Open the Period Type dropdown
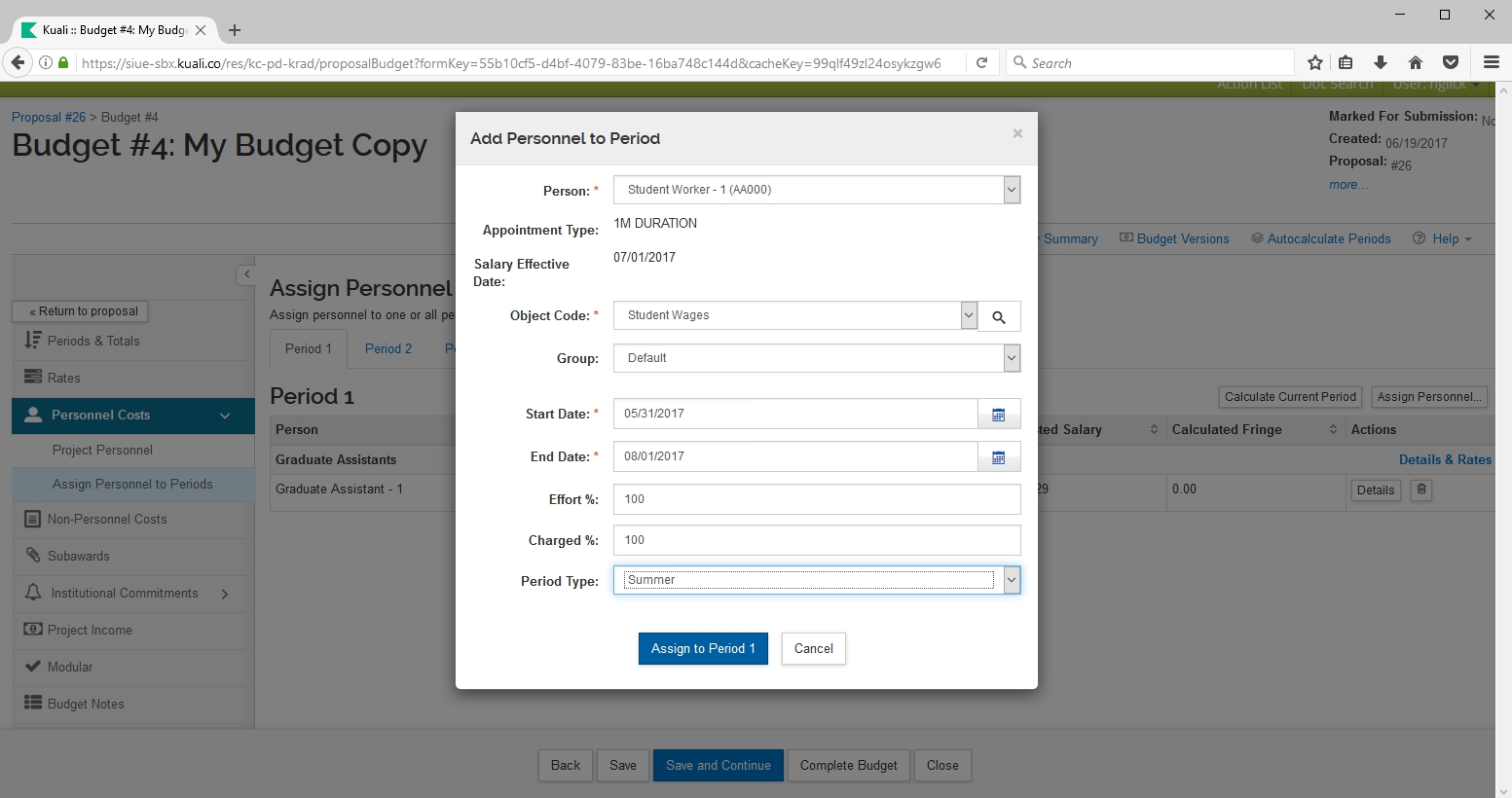The height and width of the screenshot is (798, 1512). coord(1012,580)
